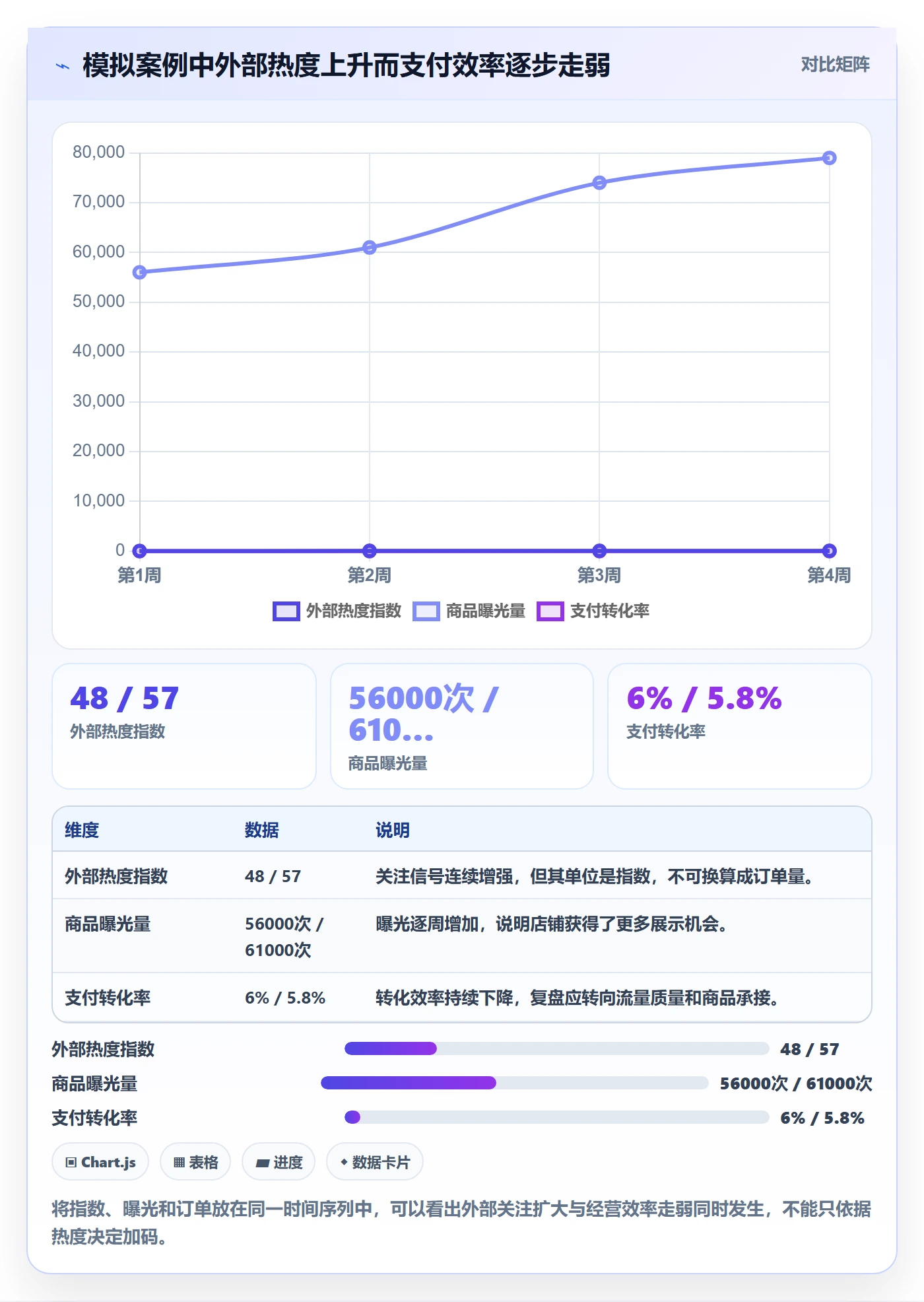This screenshot has width=924, height=1302.
Task: Select the 支付转化率 table row name
Action: click(108, 998)
